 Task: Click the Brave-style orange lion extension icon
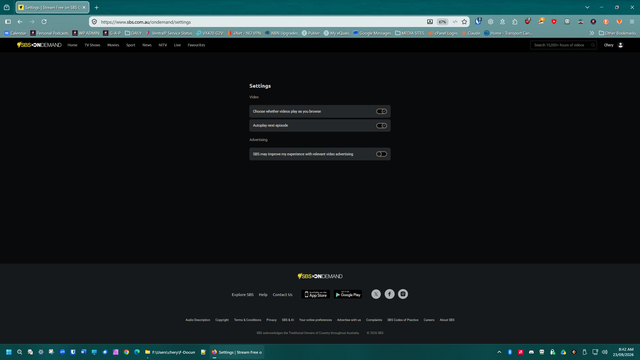pos(619,22)
